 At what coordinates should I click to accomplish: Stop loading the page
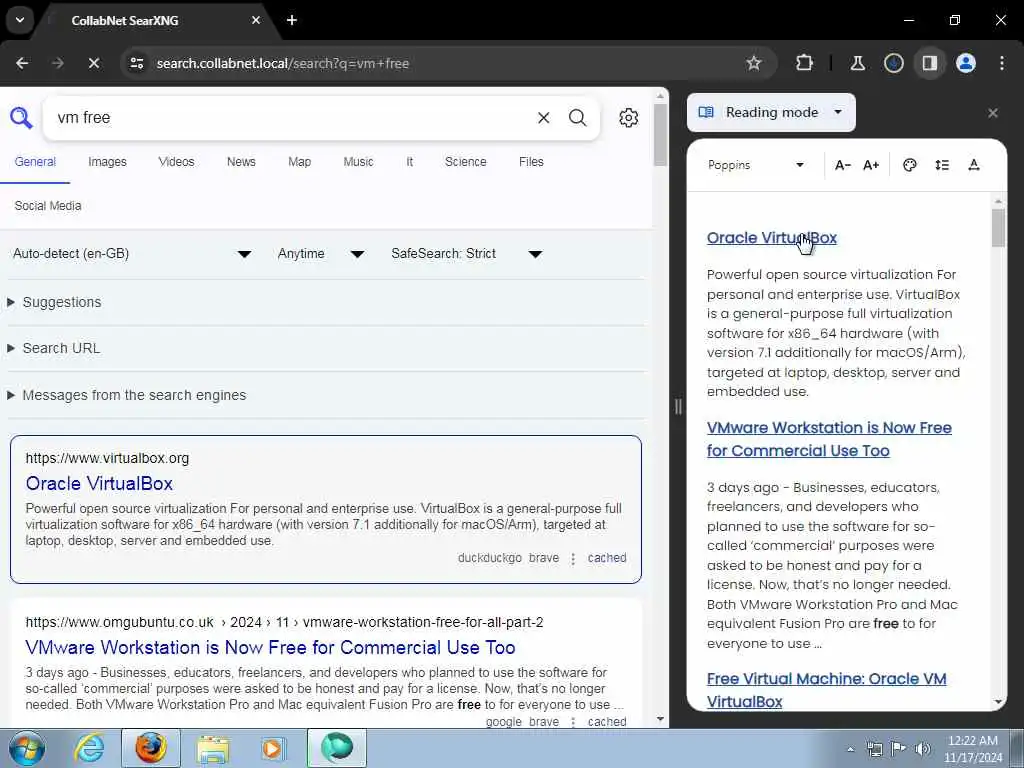pyautogui.click(x=93, y=63)
